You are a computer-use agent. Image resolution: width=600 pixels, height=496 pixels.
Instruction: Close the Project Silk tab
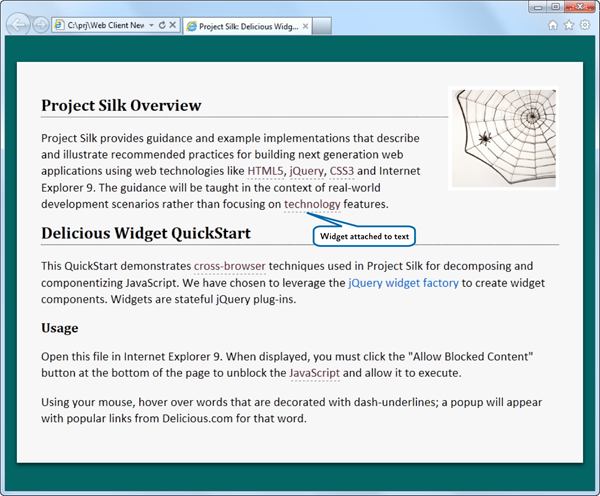point(305,26)
